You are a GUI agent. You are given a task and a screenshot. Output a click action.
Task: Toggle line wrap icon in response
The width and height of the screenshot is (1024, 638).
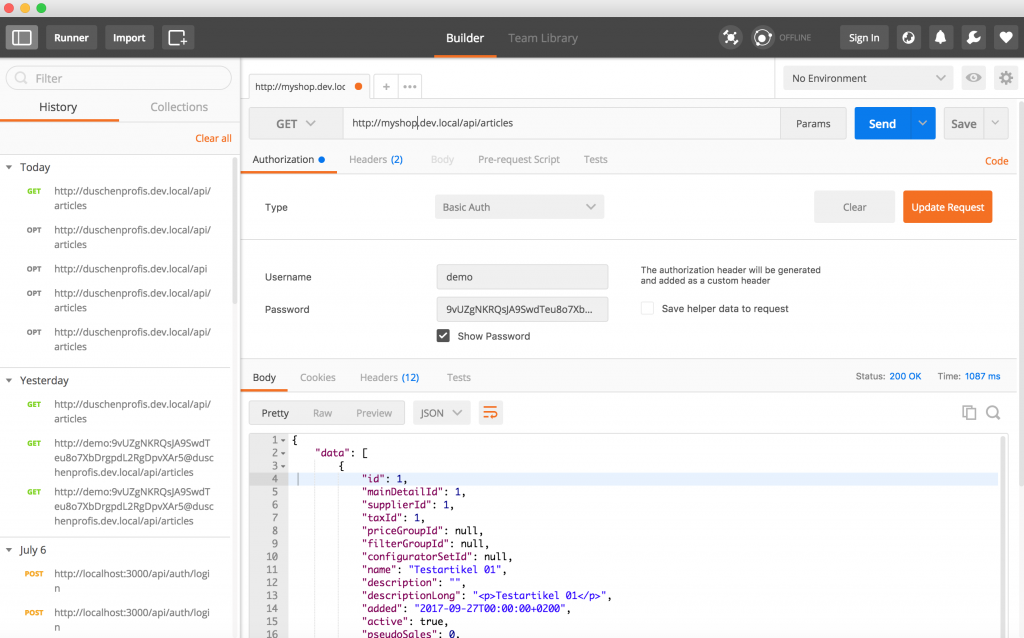(x=490, y=413)
